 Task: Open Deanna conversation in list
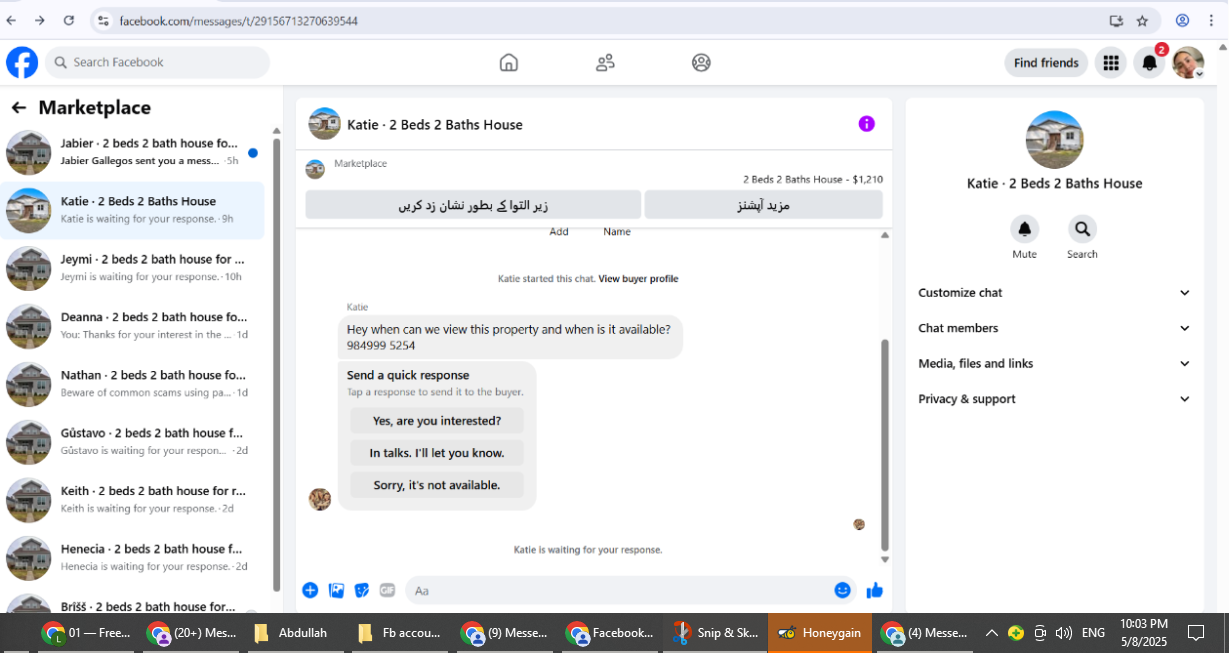[133, 326]
